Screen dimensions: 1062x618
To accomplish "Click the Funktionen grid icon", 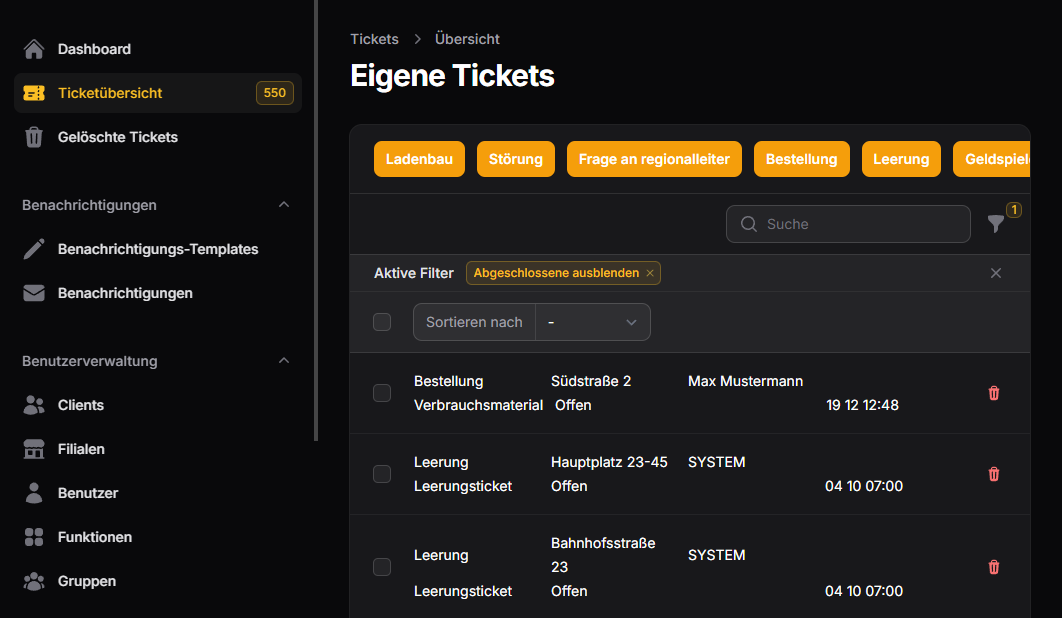I will (34, 537).
